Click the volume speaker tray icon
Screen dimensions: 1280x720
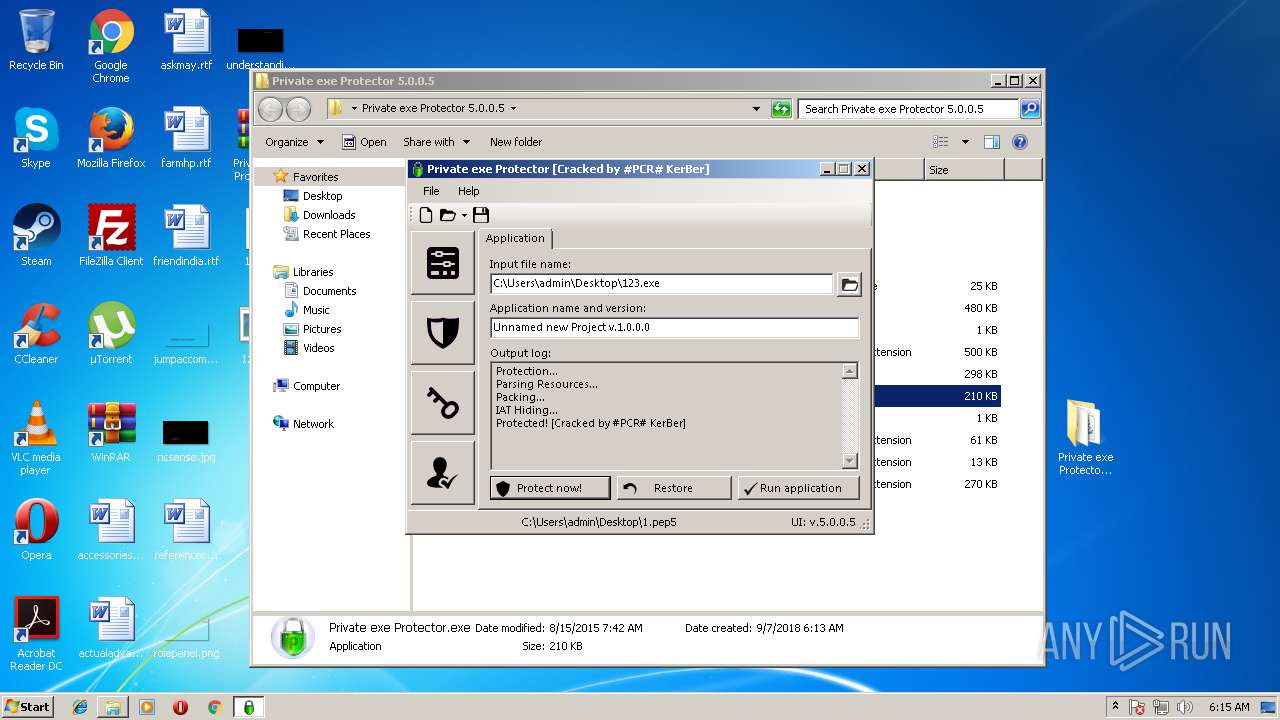coord(1184,707)
